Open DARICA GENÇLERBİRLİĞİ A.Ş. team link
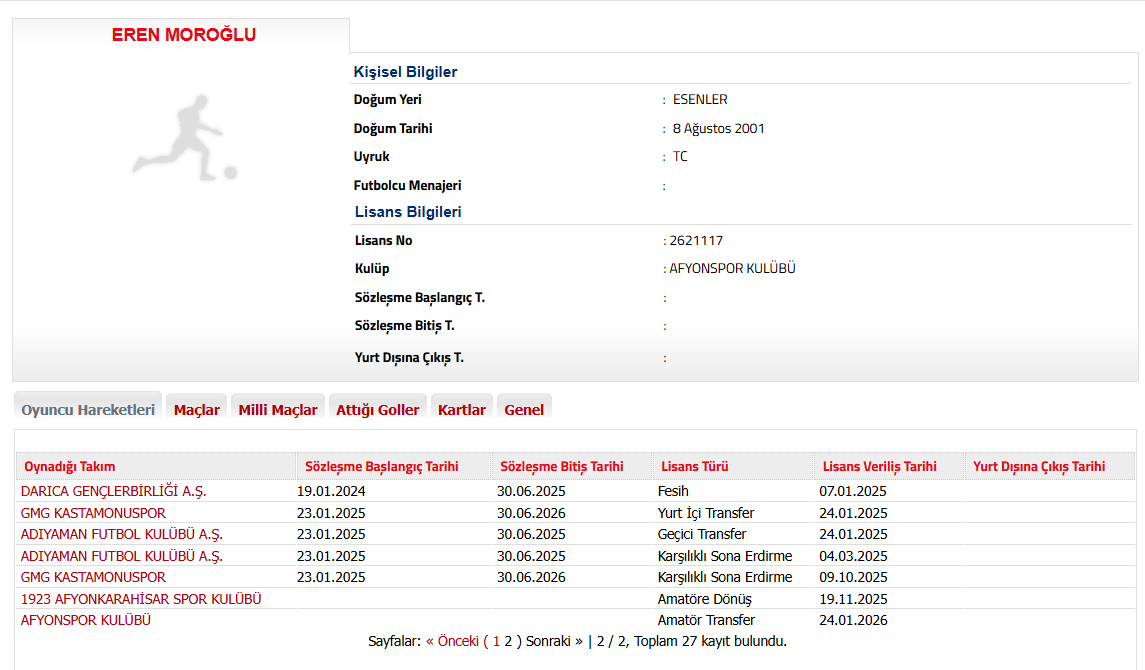Viewport: 1145px width, 670px height. 113,491
